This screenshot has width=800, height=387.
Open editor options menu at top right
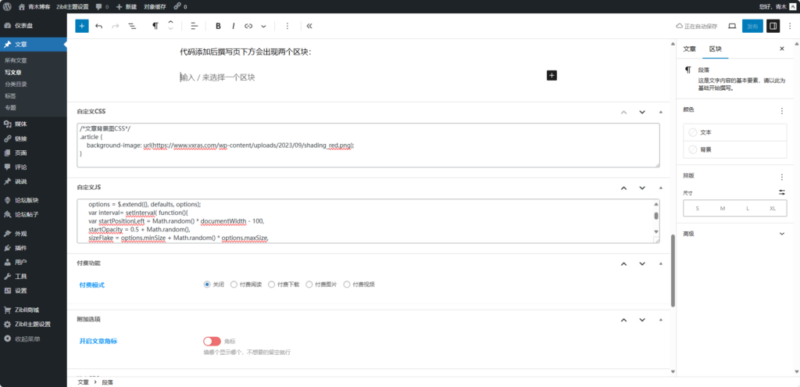coord(790,26)
